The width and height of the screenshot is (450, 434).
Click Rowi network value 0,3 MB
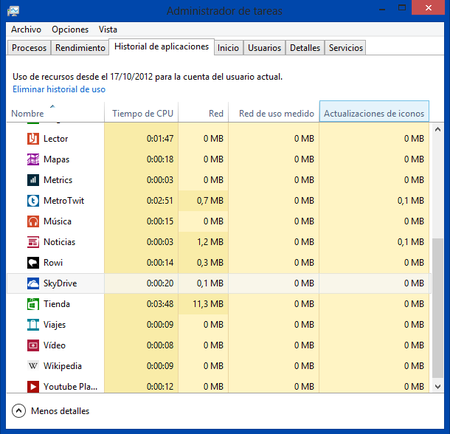point(210,263)
